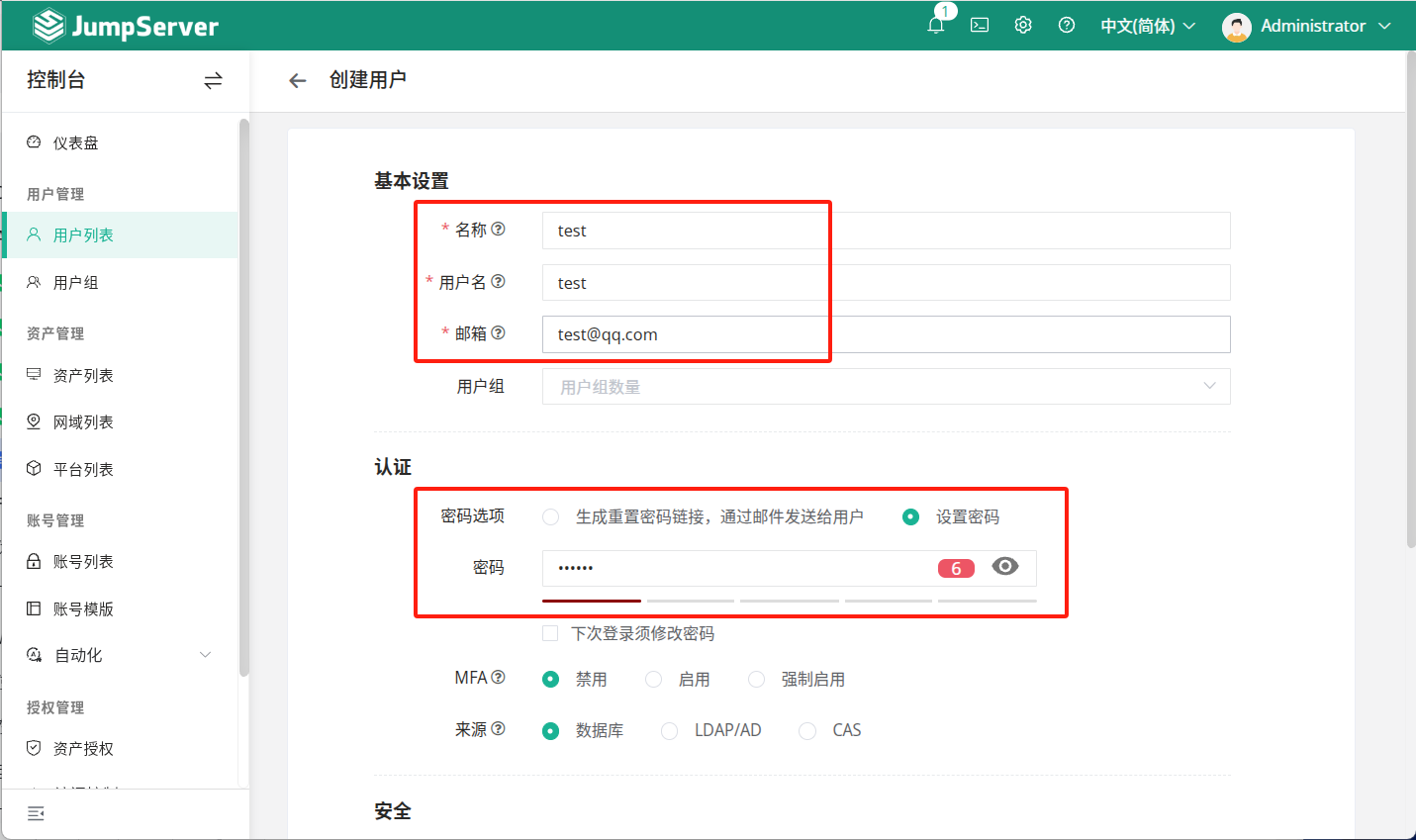Open the Administrator account menu
The width and height of the screenshot is (1416, 840).
point(1326,26)
